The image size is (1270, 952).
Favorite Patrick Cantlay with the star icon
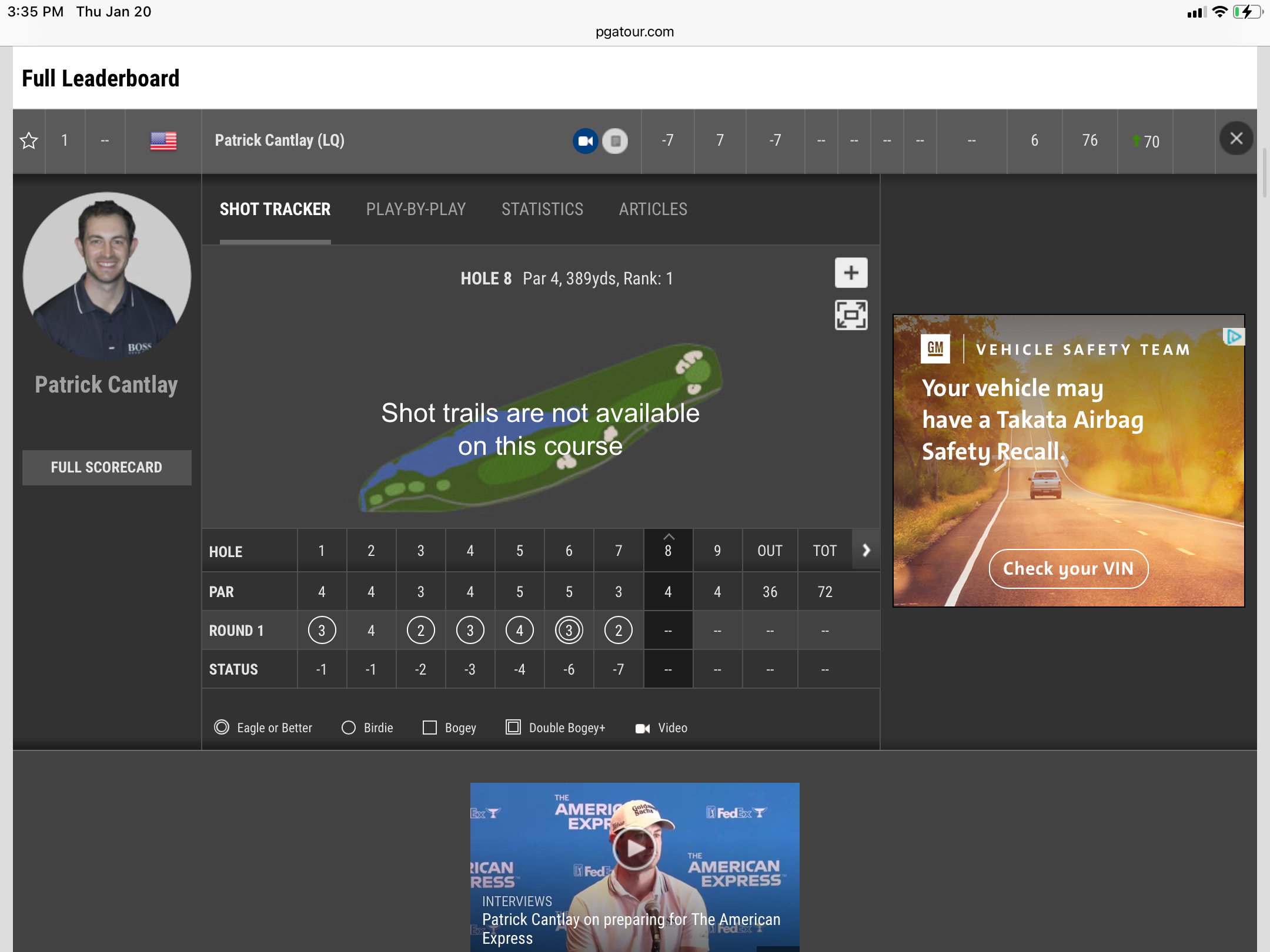(29, 141)
